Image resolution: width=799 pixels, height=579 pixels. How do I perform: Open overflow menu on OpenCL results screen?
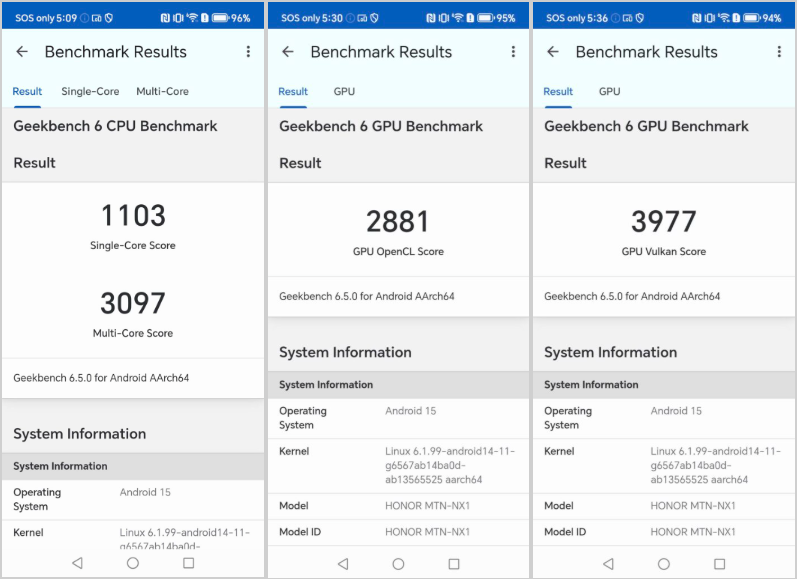click(513, 52)
